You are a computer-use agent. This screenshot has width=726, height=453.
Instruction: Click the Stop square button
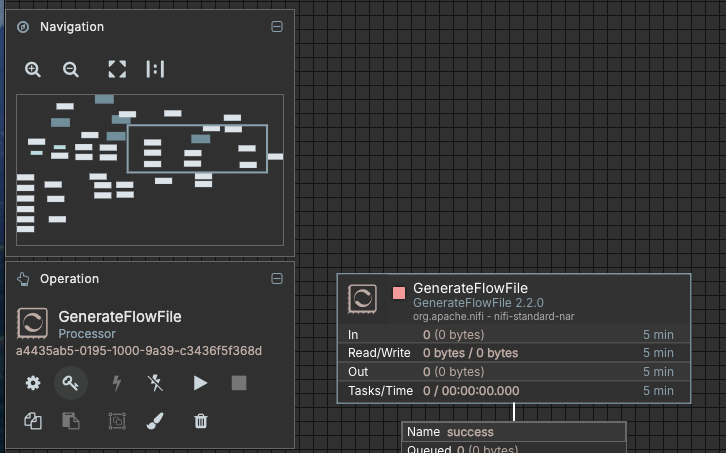pyautogui.click(x=238, y=382)
